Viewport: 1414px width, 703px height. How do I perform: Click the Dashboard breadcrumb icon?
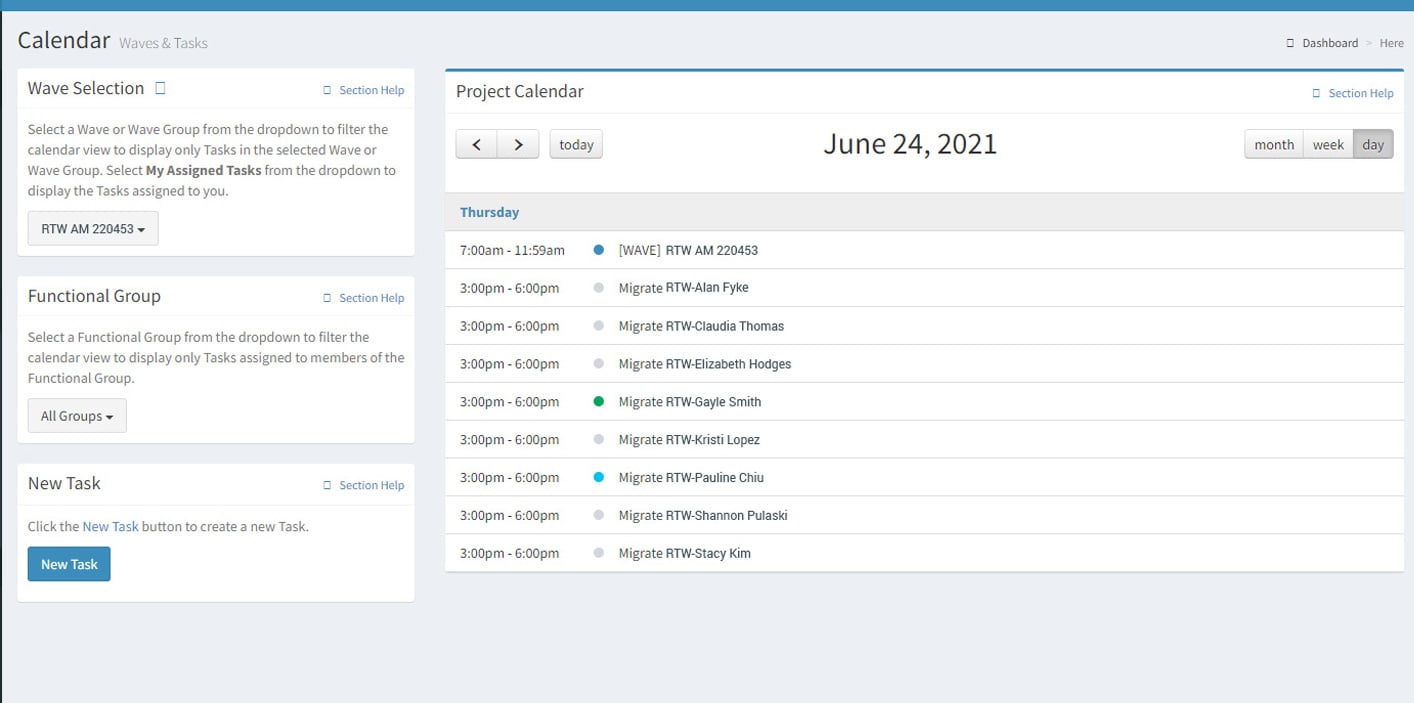1290,43
